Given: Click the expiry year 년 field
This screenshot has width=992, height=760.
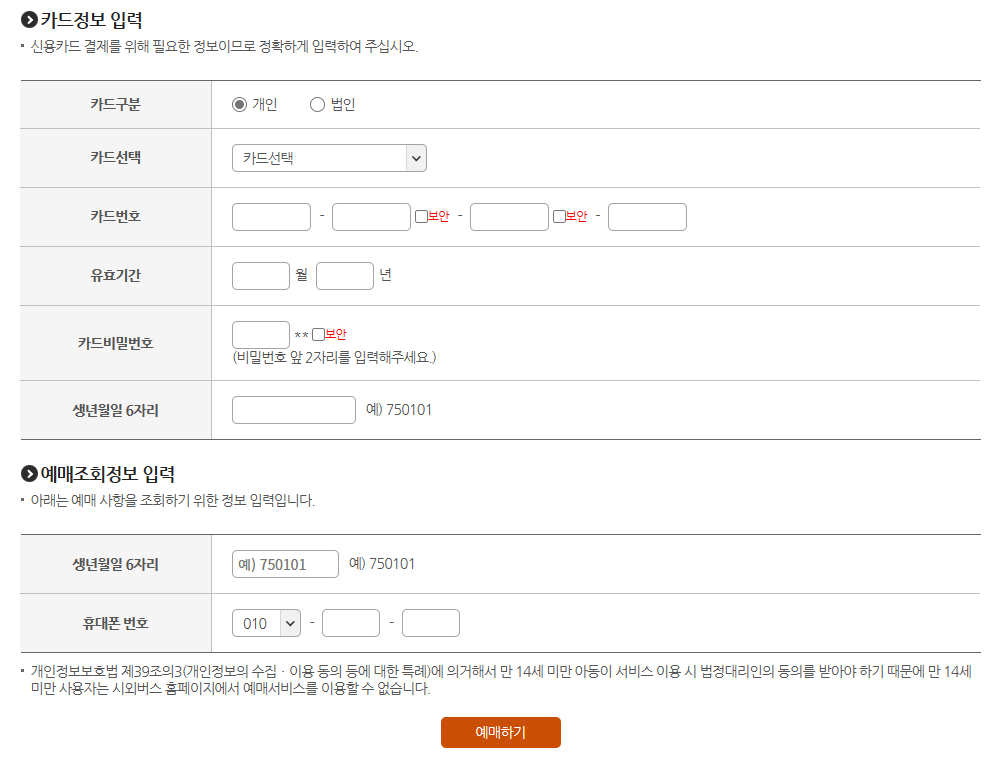Looking at the screenshot, I should click(344, 275).
